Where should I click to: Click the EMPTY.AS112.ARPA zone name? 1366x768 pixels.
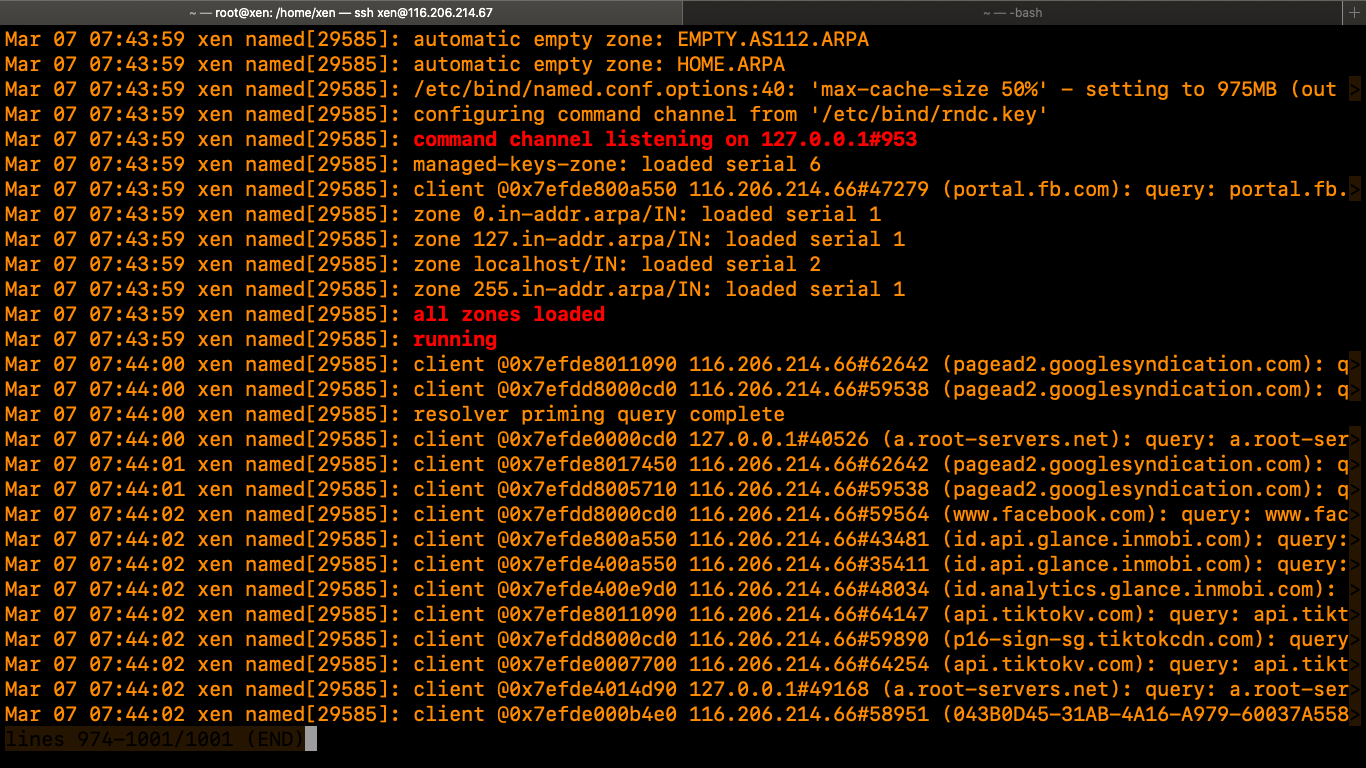773,40
